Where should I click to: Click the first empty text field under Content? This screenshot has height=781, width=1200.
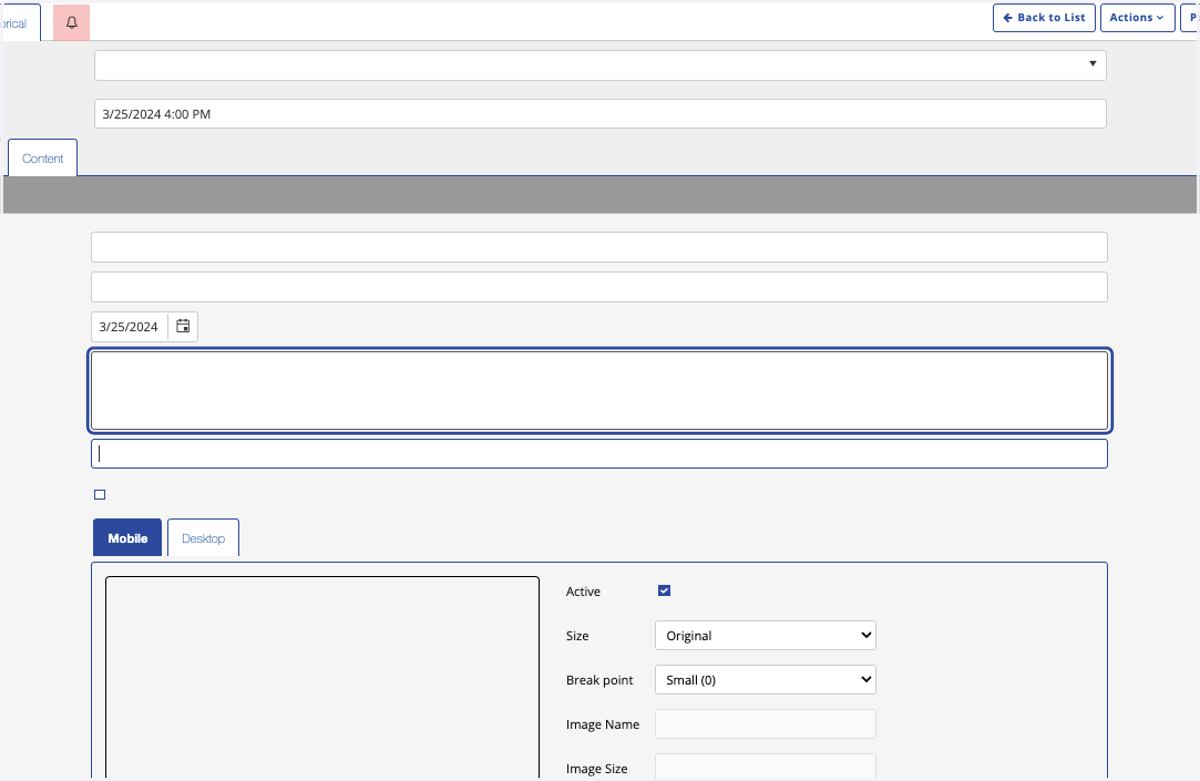click(x=600, y=247)
